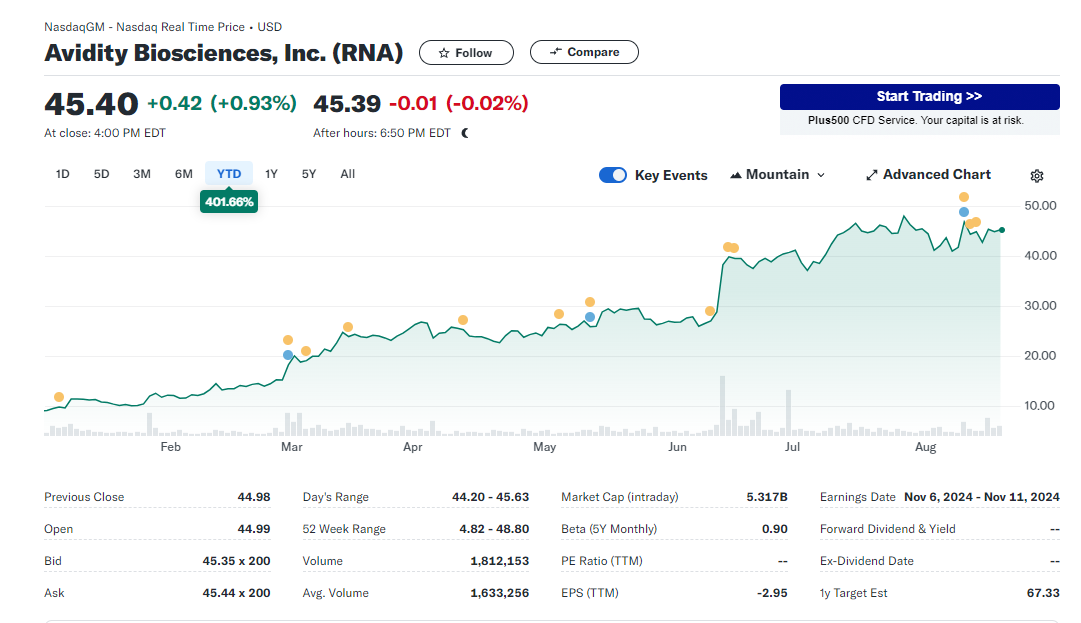1081x623 pixels.
Task: Click the after-hours moon icon
Action: click(x=465, y=133)
